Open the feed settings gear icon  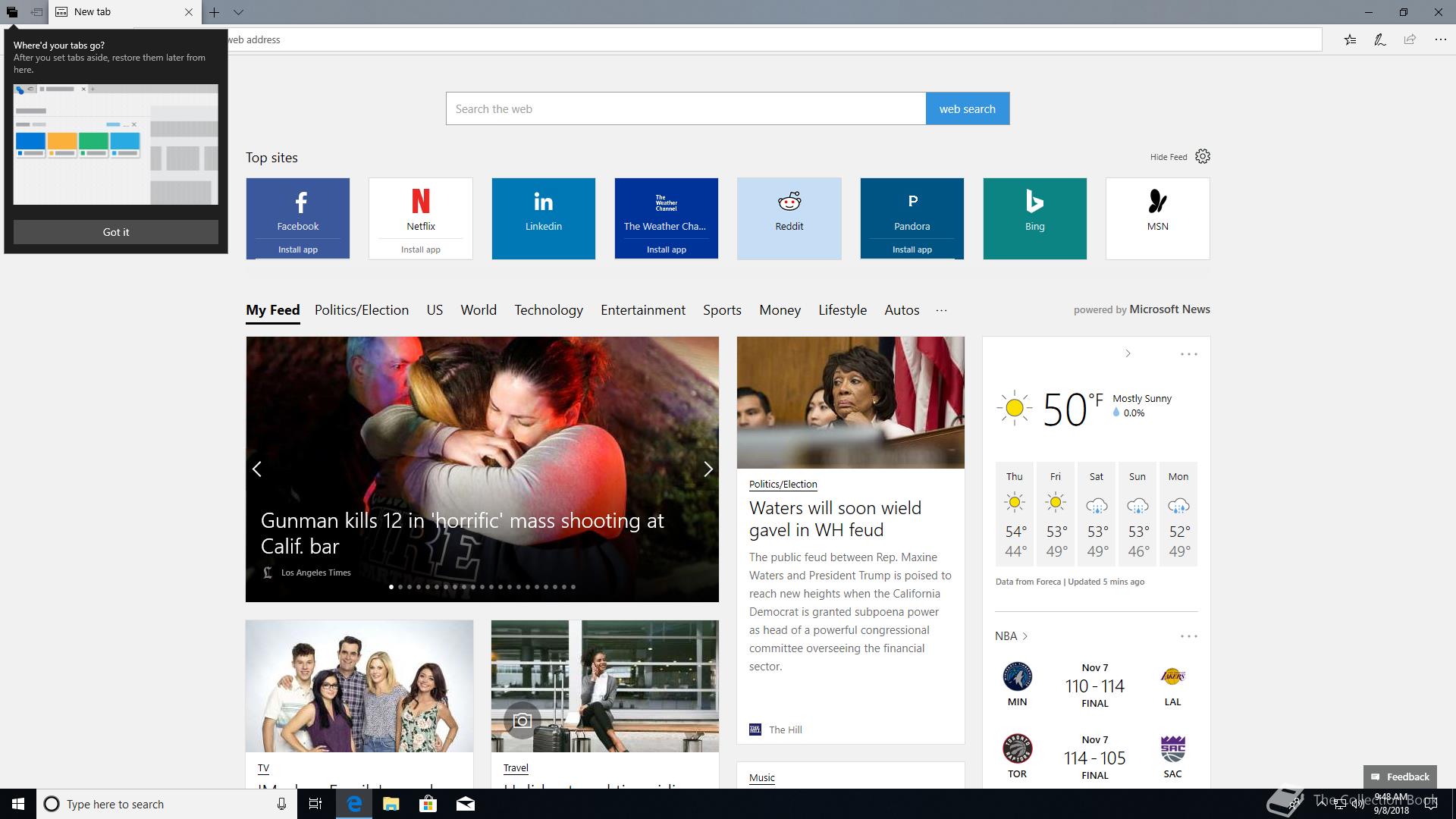pos(1203,156)
